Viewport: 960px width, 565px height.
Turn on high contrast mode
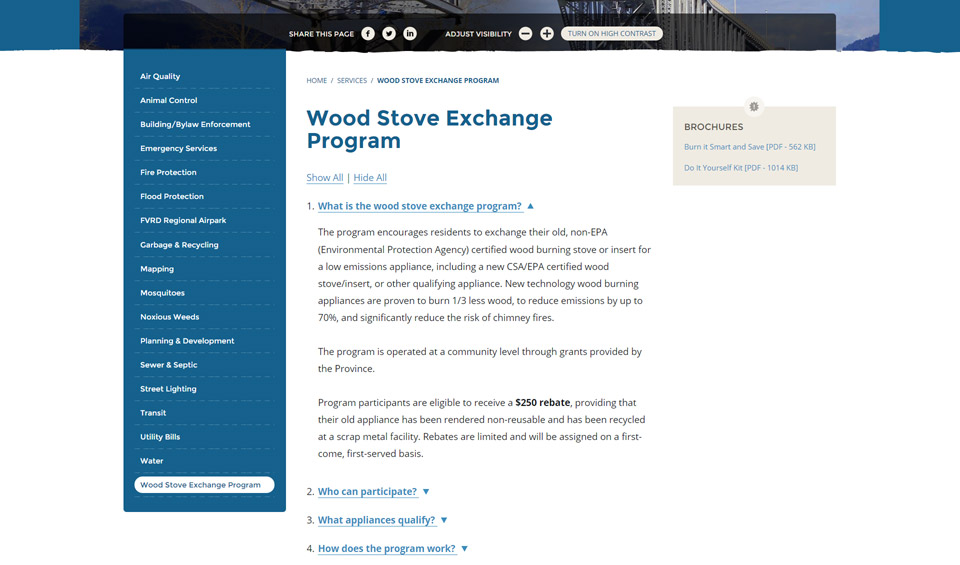click(x=612, y=34)
